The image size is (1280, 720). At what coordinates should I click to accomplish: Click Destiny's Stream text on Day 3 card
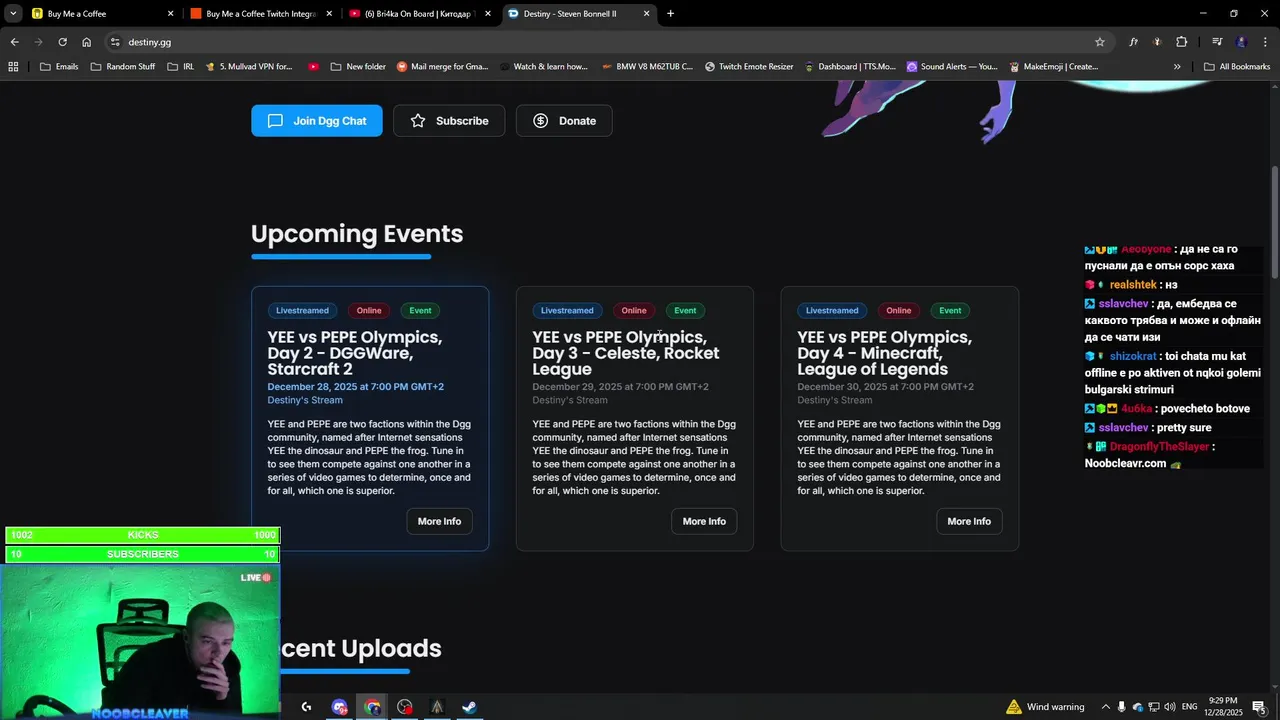point(570,400)
